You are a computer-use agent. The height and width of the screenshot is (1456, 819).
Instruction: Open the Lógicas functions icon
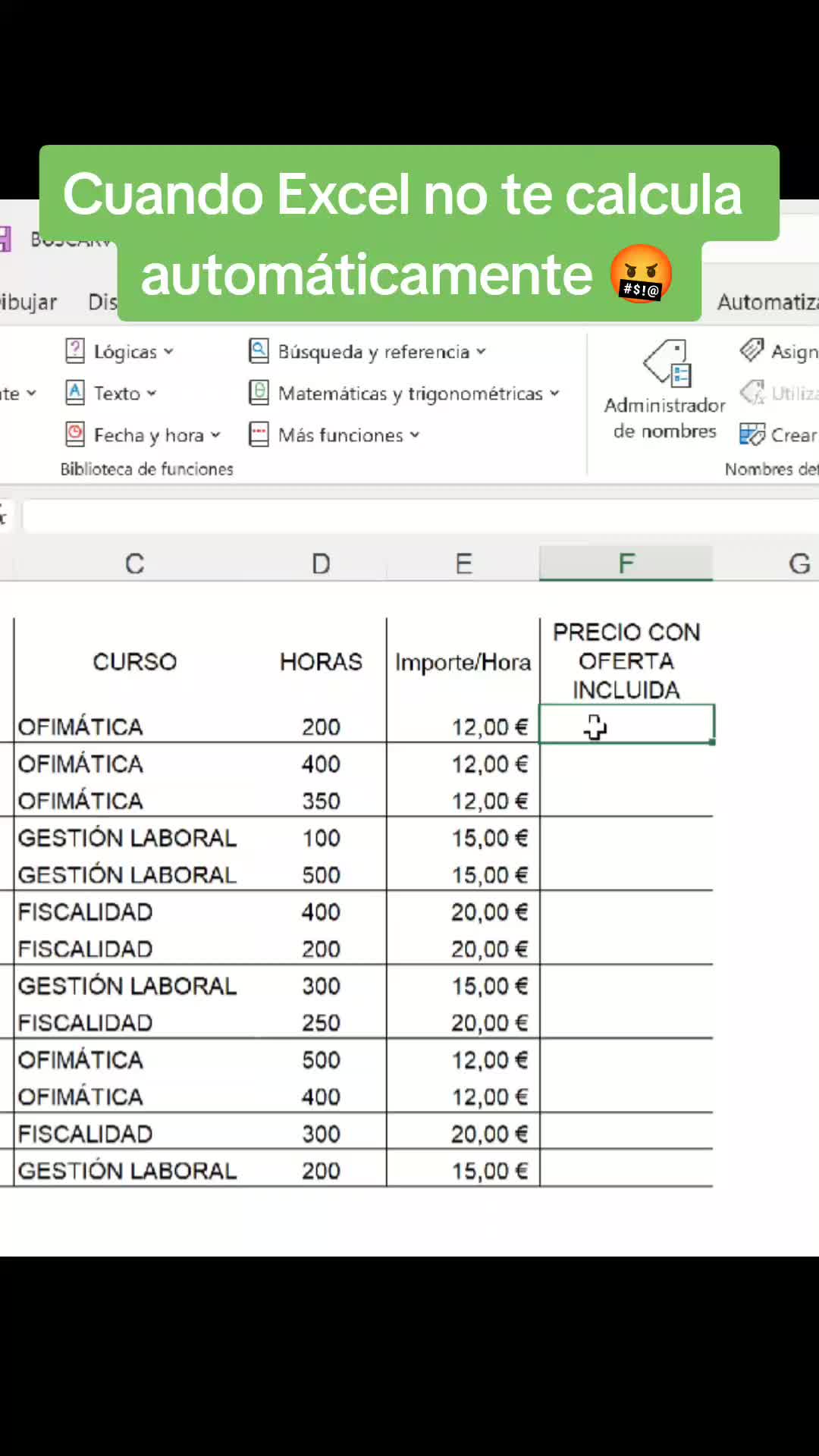[x=75, y=351]
